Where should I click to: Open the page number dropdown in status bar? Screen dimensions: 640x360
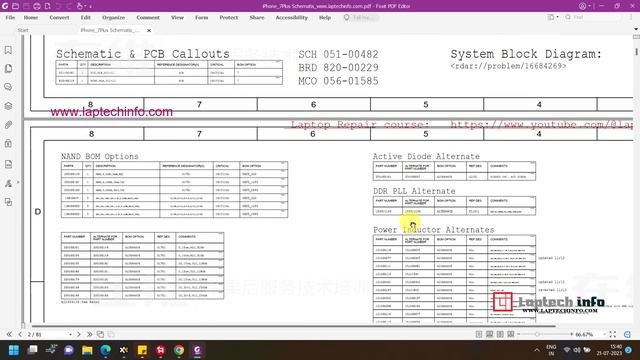70,334
